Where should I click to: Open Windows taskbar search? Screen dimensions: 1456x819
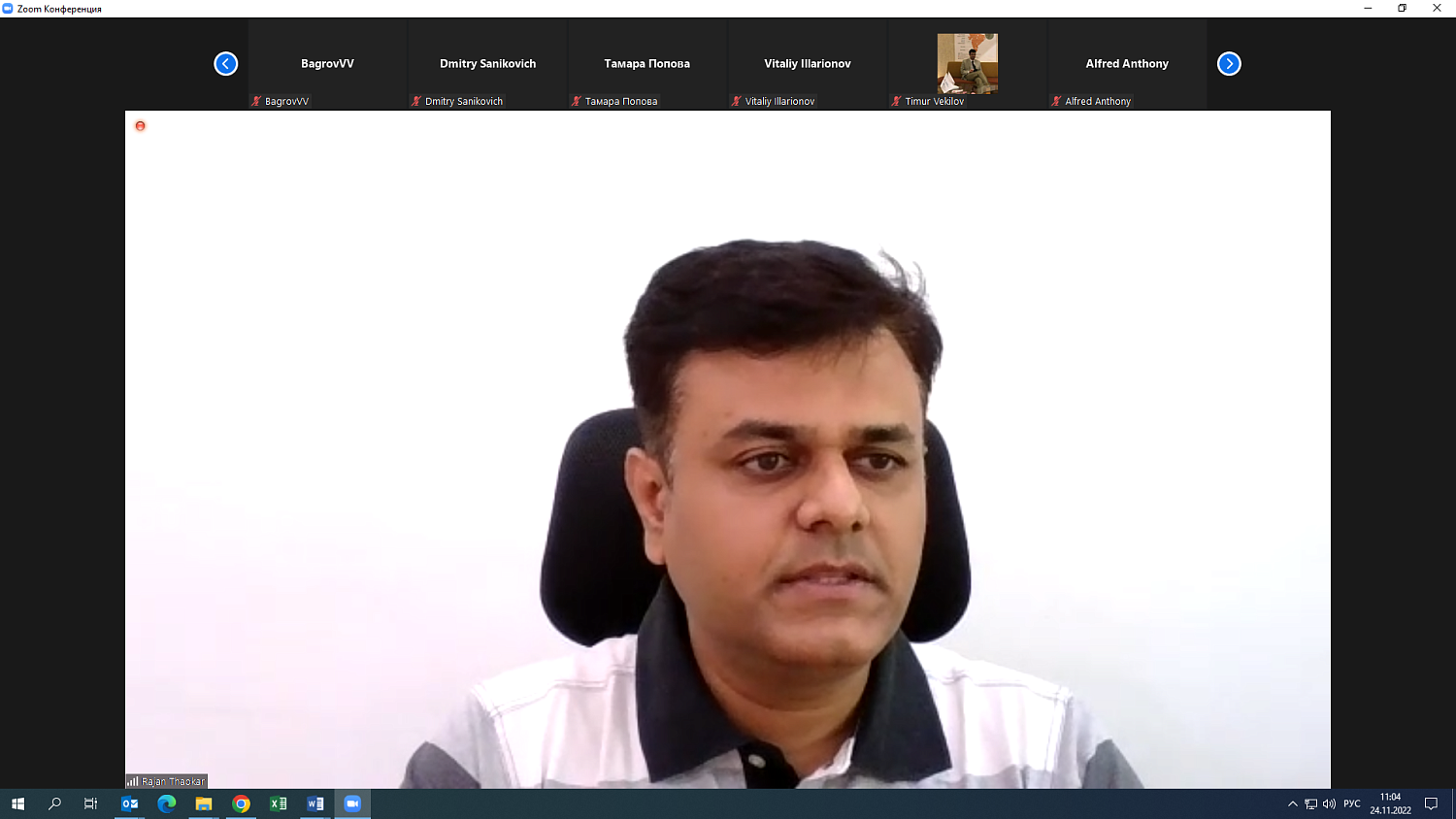point(54,803)
